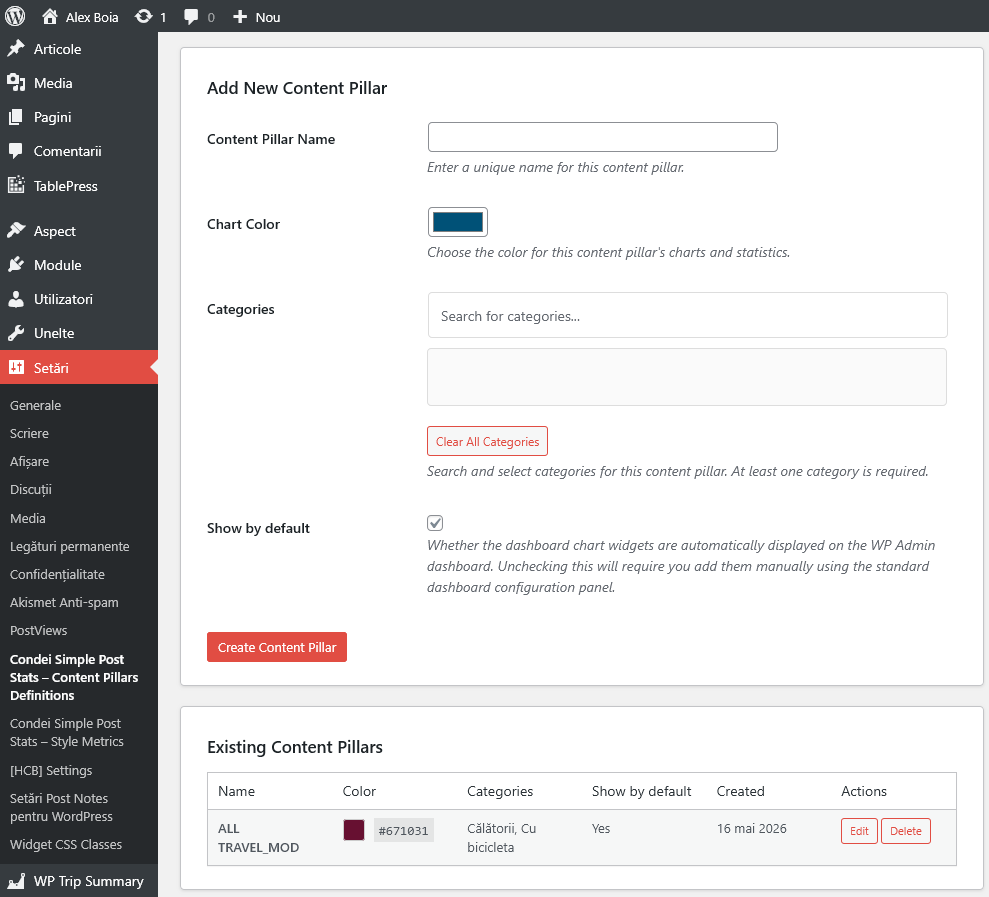Click the Articole pin icon
This screenshot has width=989, height=897.
click(x=16, y=49)
